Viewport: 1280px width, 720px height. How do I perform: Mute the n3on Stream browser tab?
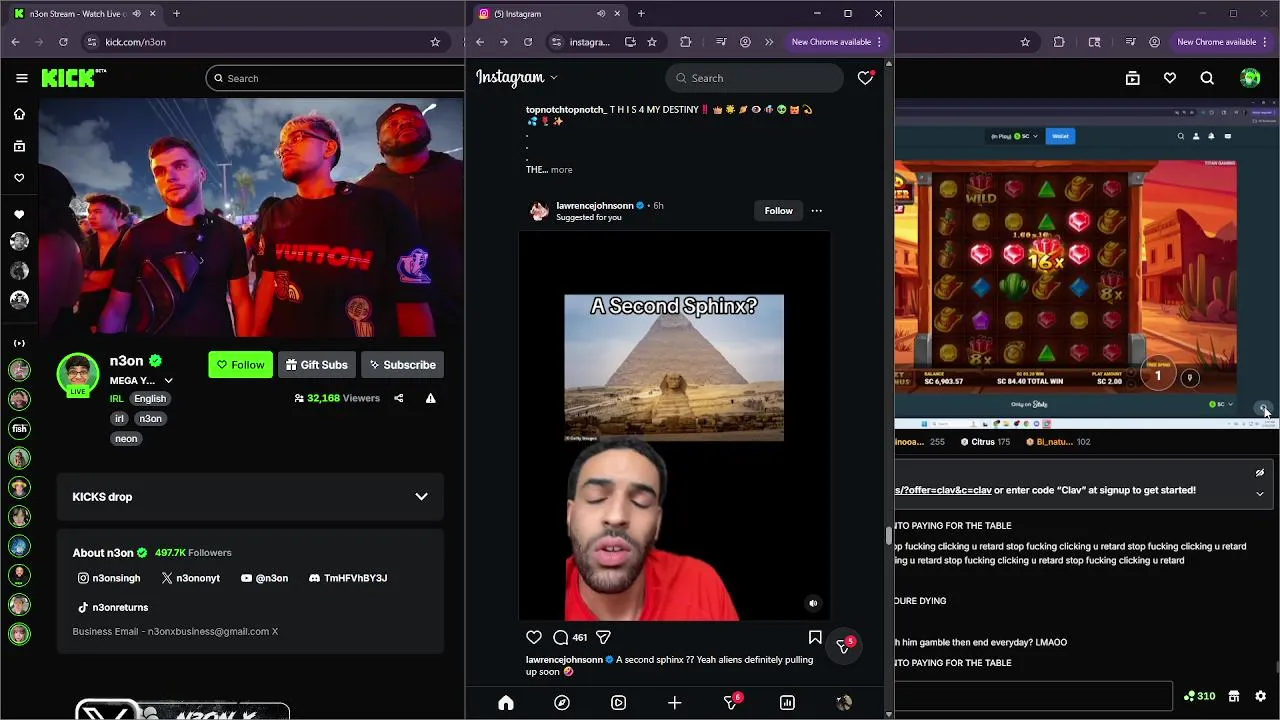click(x=137, y=14)
